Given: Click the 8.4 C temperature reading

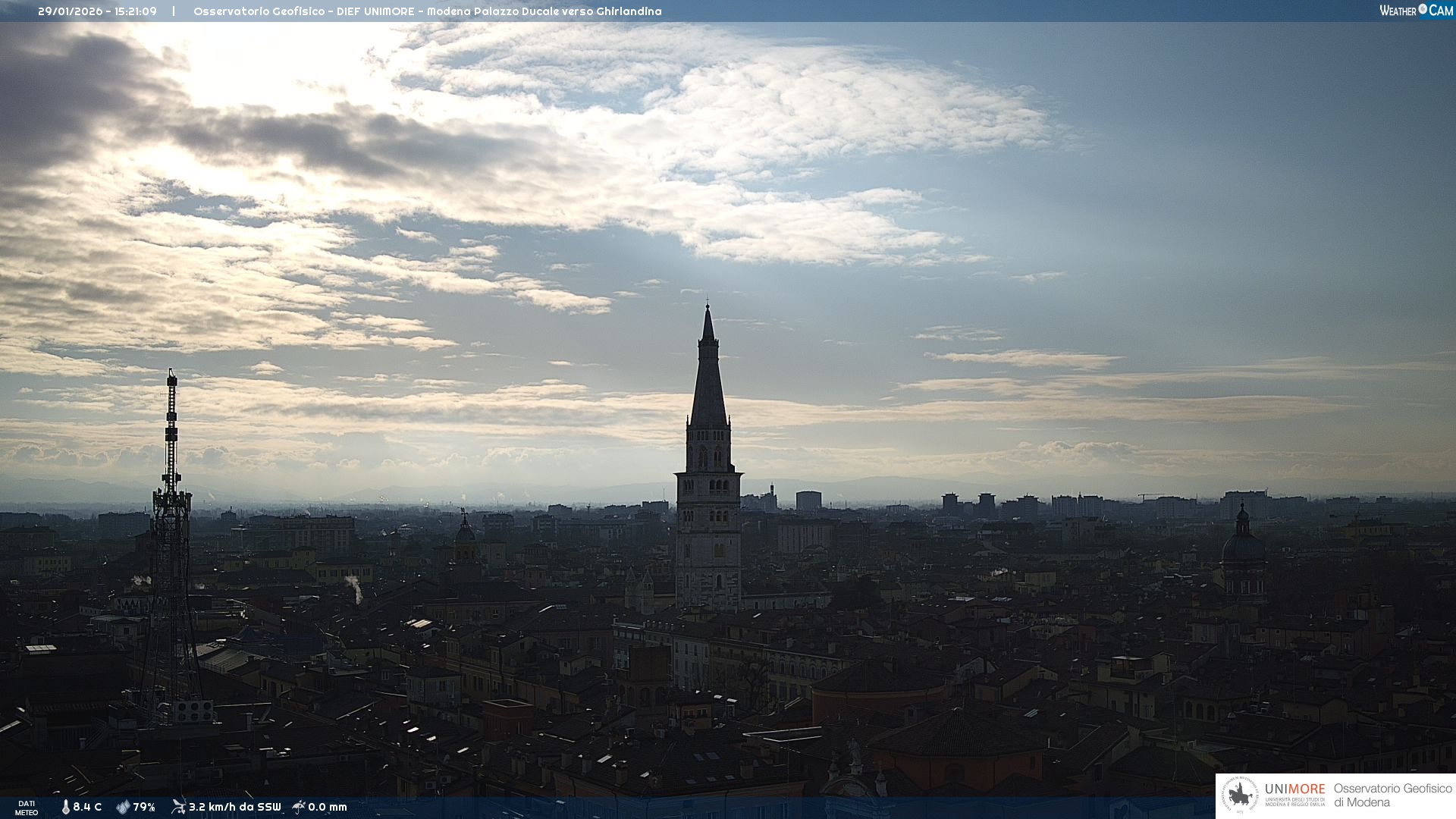Looking at the screenshot, I should pyautogui.click(x=87, y=807).
